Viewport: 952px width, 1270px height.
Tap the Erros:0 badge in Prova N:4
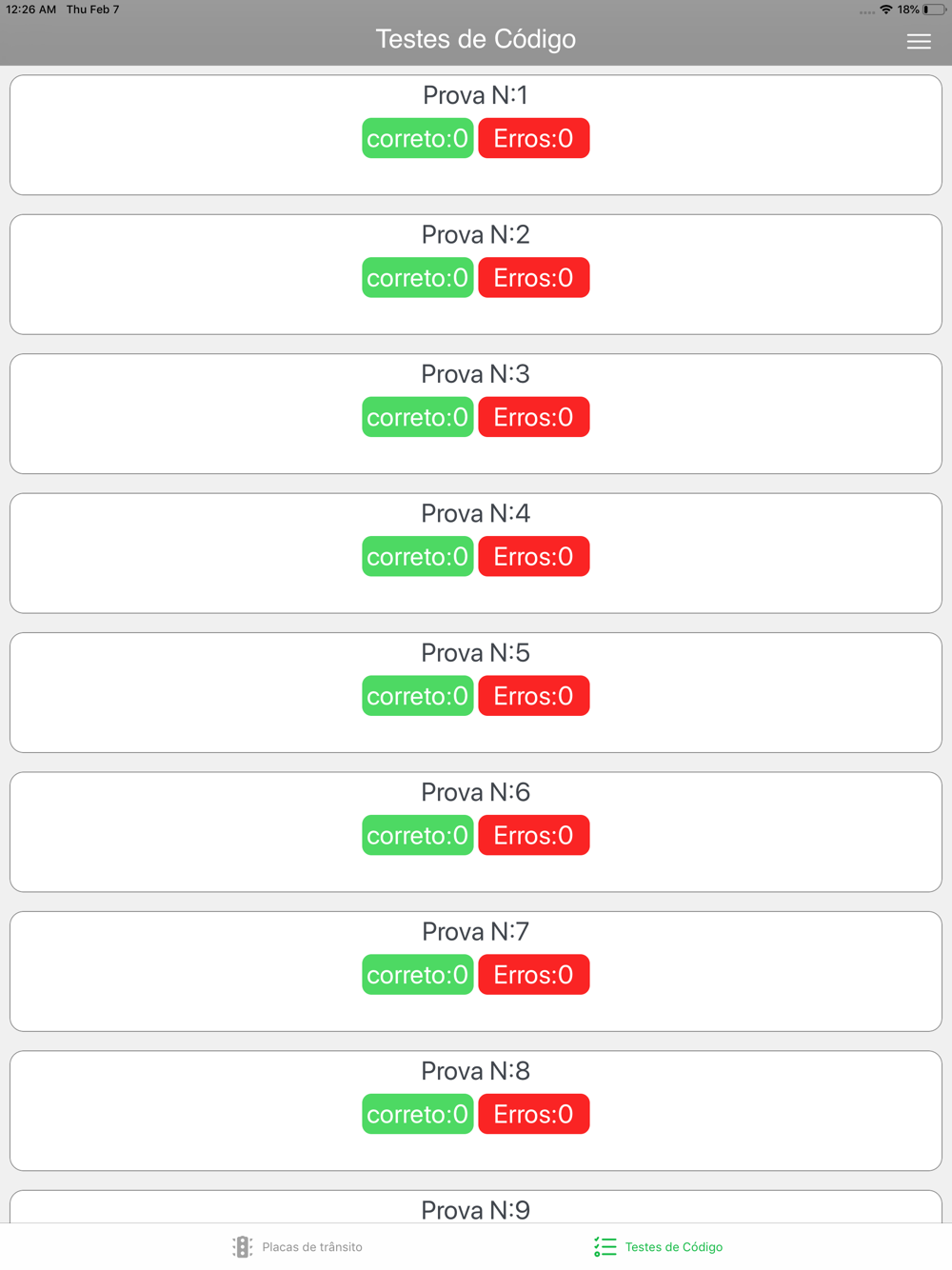[534, 556]
